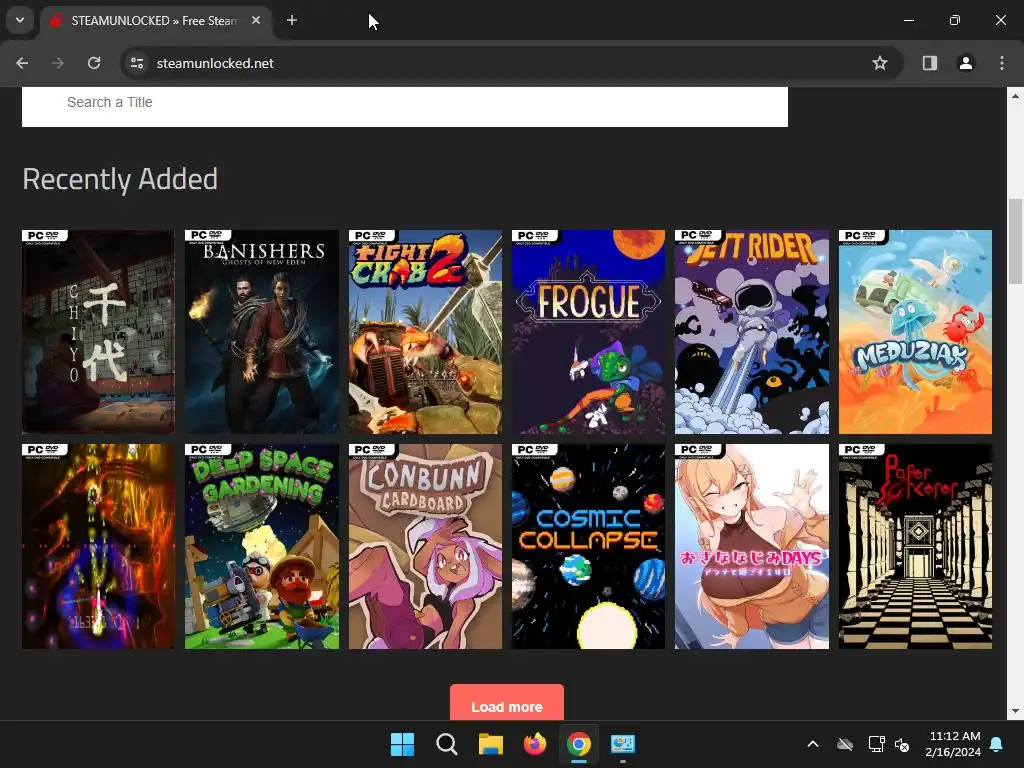
Task: Open the Meduziak game cover
Action: pos(915,332)
